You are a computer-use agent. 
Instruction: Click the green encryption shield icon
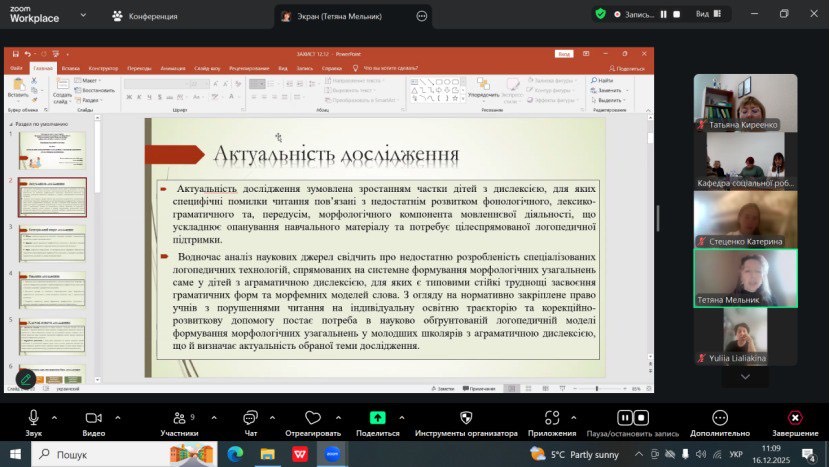click(x=600, y=14)
